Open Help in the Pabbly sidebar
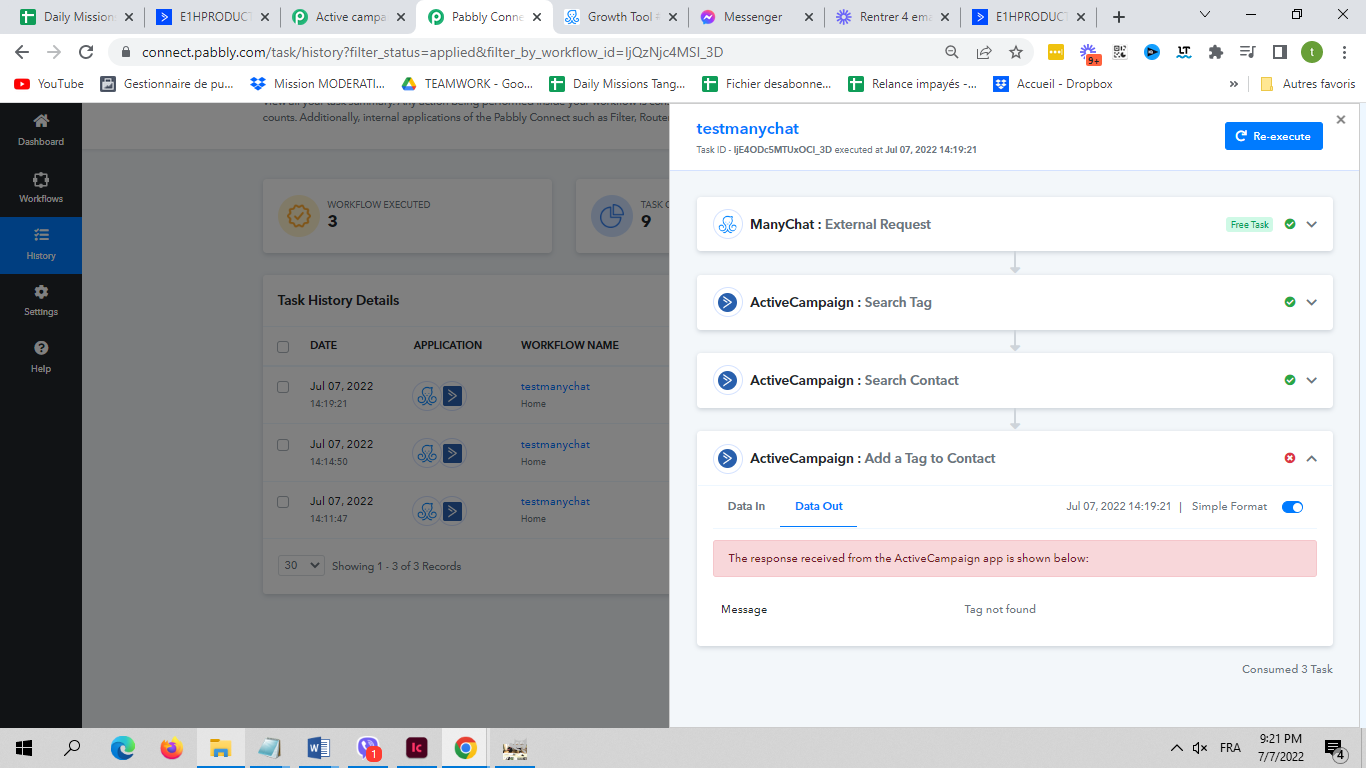The height and width of the screenshot is (768, 1366). tap(41, 357)
